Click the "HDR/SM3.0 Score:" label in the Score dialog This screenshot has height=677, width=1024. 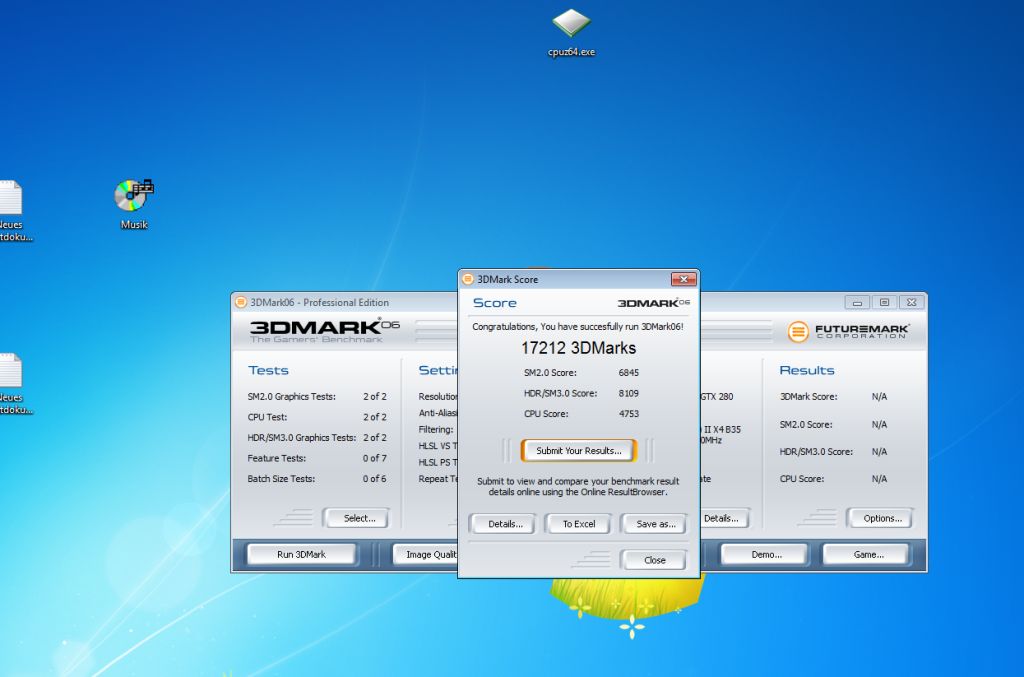[560, 393]
